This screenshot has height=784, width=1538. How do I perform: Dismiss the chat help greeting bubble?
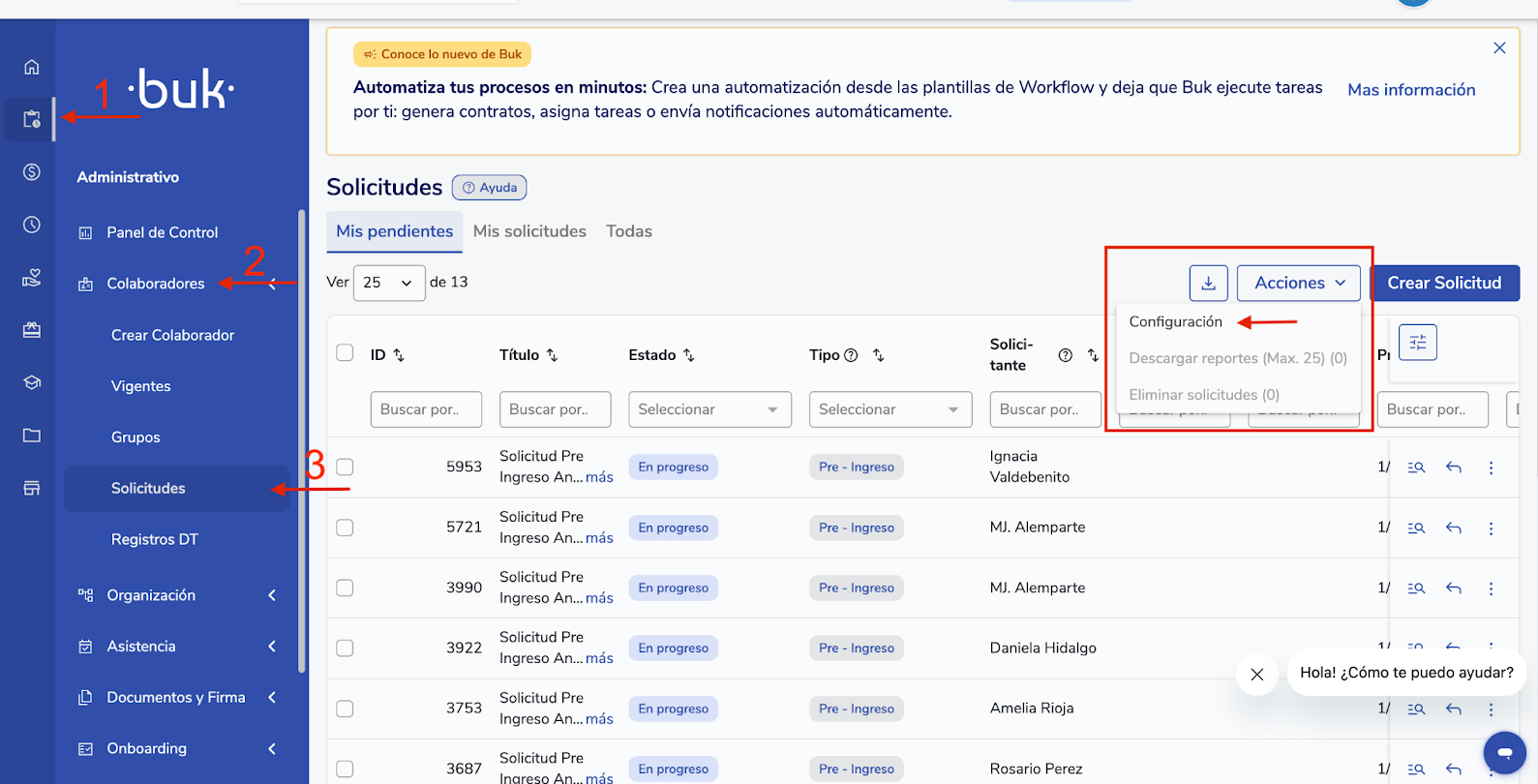pos(1257,675)
